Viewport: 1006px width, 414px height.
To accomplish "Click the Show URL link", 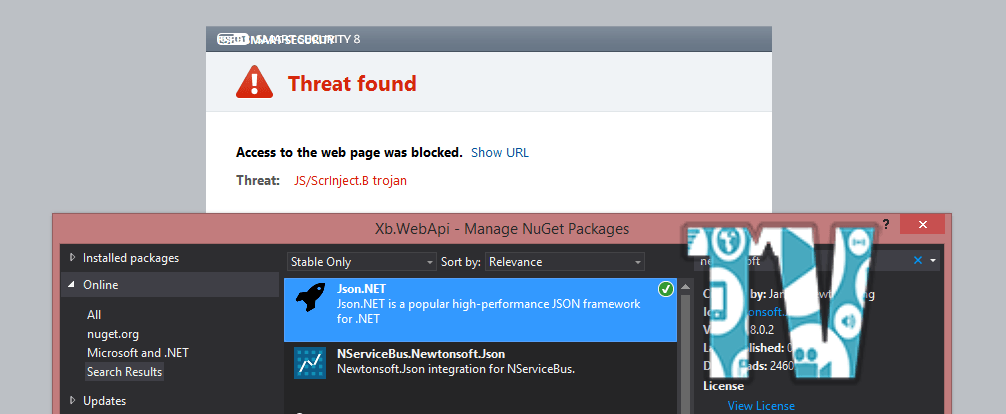I will [500, 153].
